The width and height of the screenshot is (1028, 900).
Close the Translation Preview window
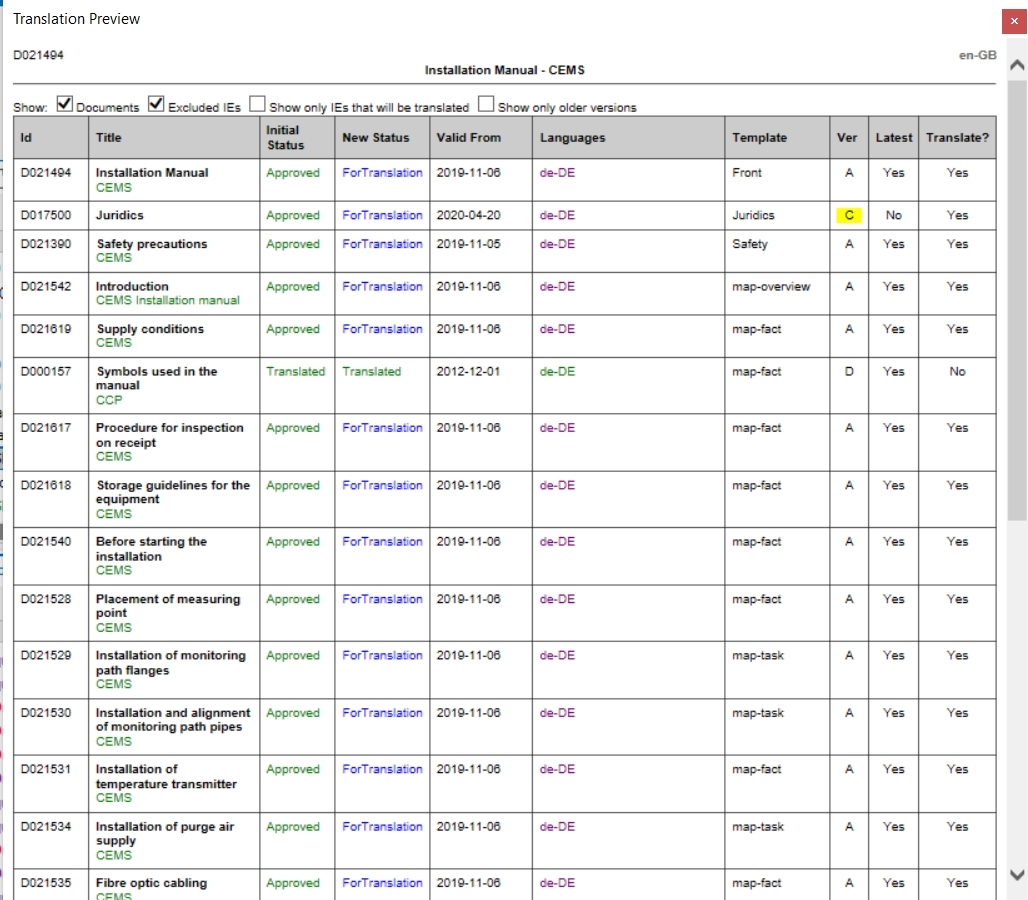pos(1014,21)
